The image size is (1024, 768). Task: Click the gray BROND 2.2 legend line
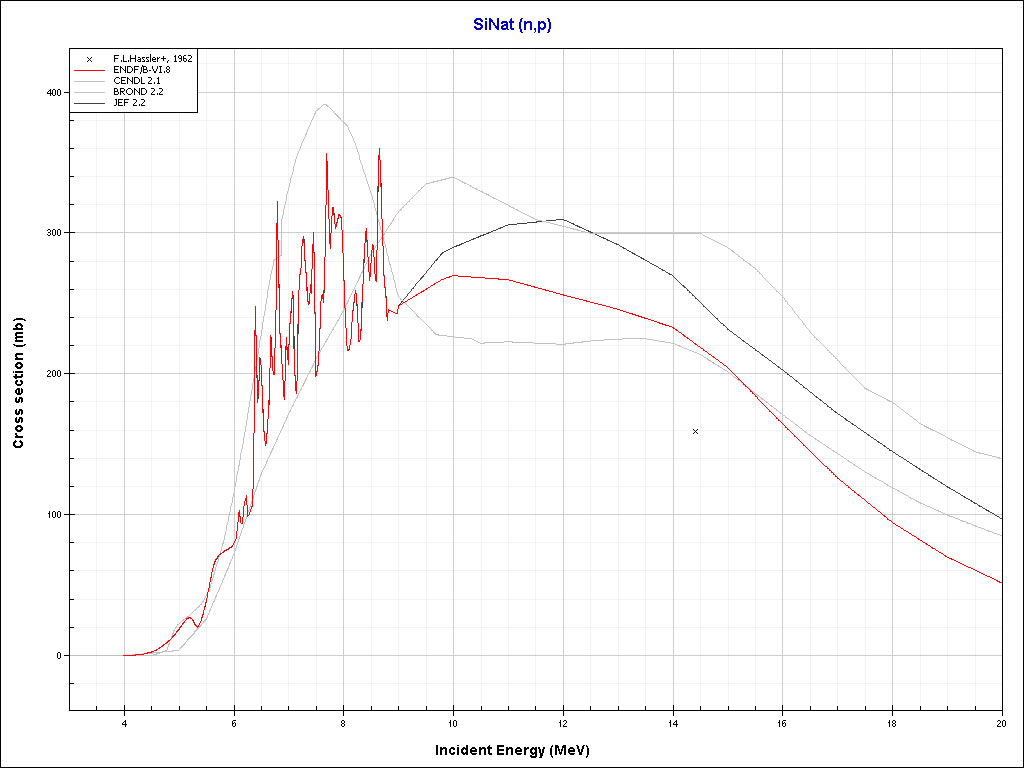point(89,91)
